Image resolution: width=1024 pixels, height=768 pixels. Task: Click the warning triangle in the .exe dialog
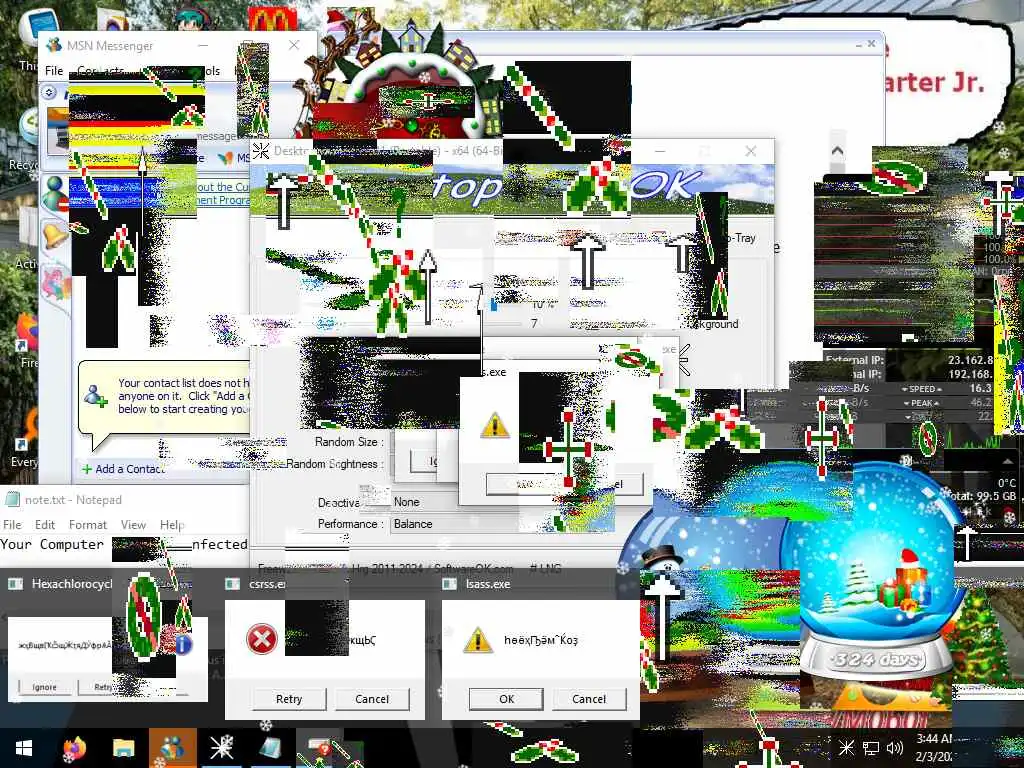click(x=494, y=424)
